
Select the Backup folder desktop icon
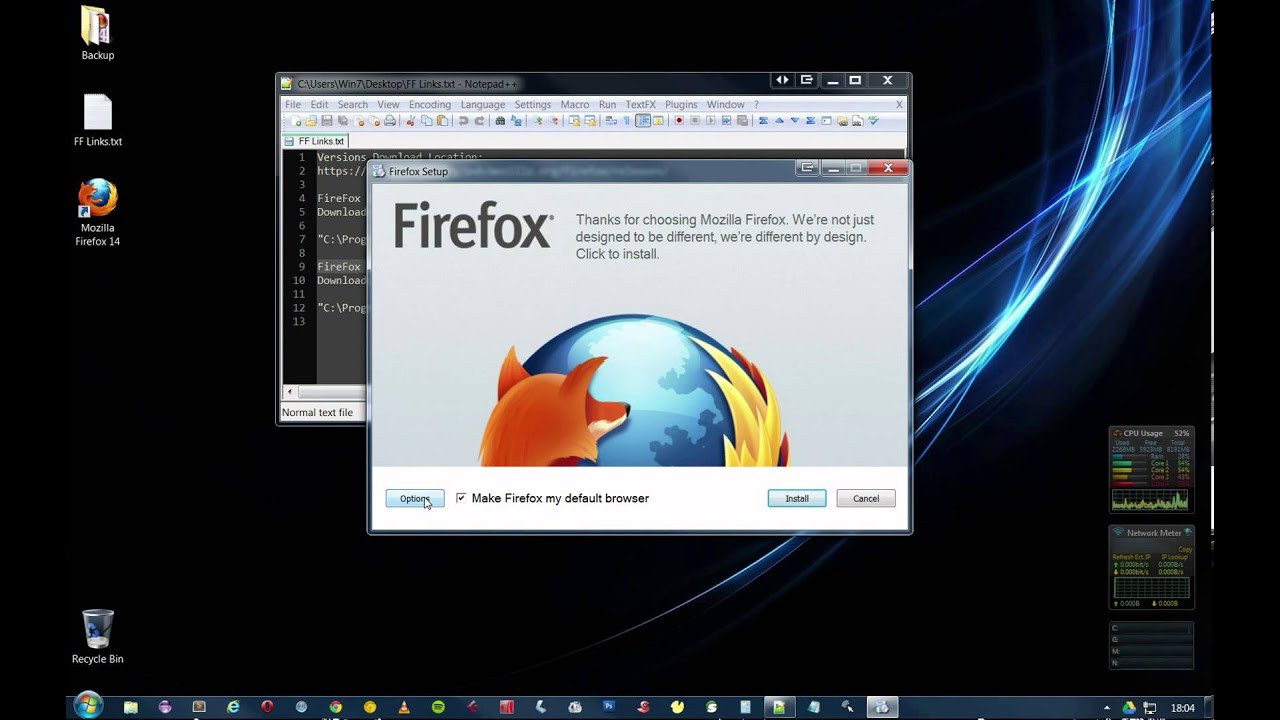coord(98,33)
